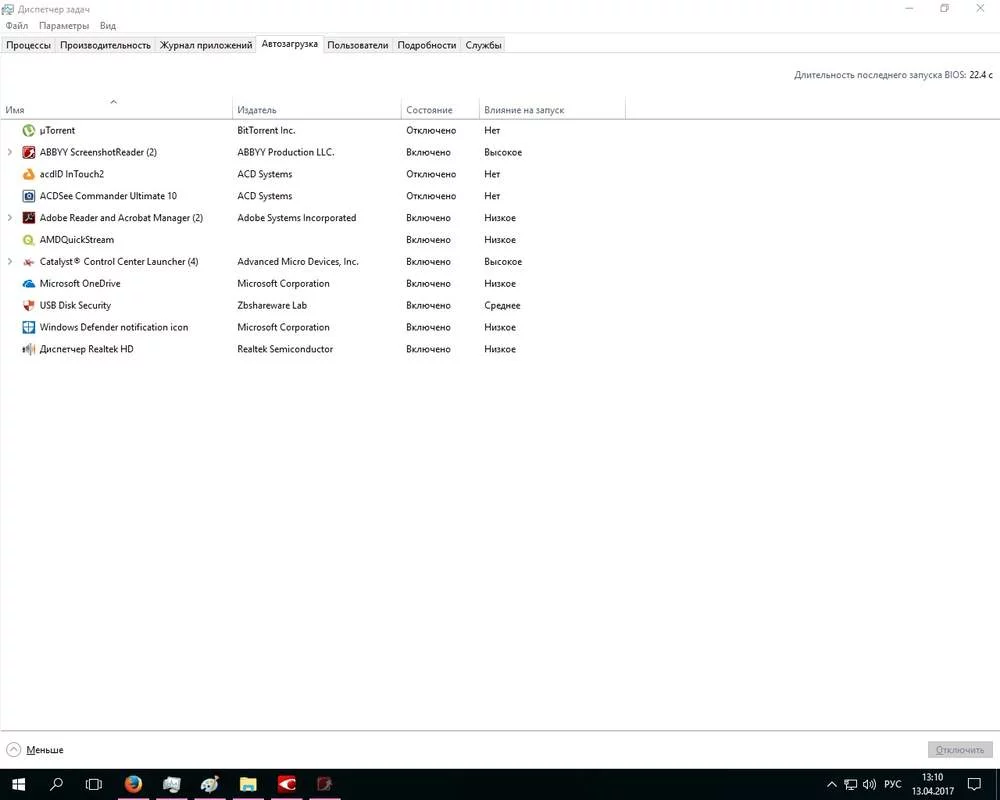
Task: Open the Службы tab
Action: 483,45
